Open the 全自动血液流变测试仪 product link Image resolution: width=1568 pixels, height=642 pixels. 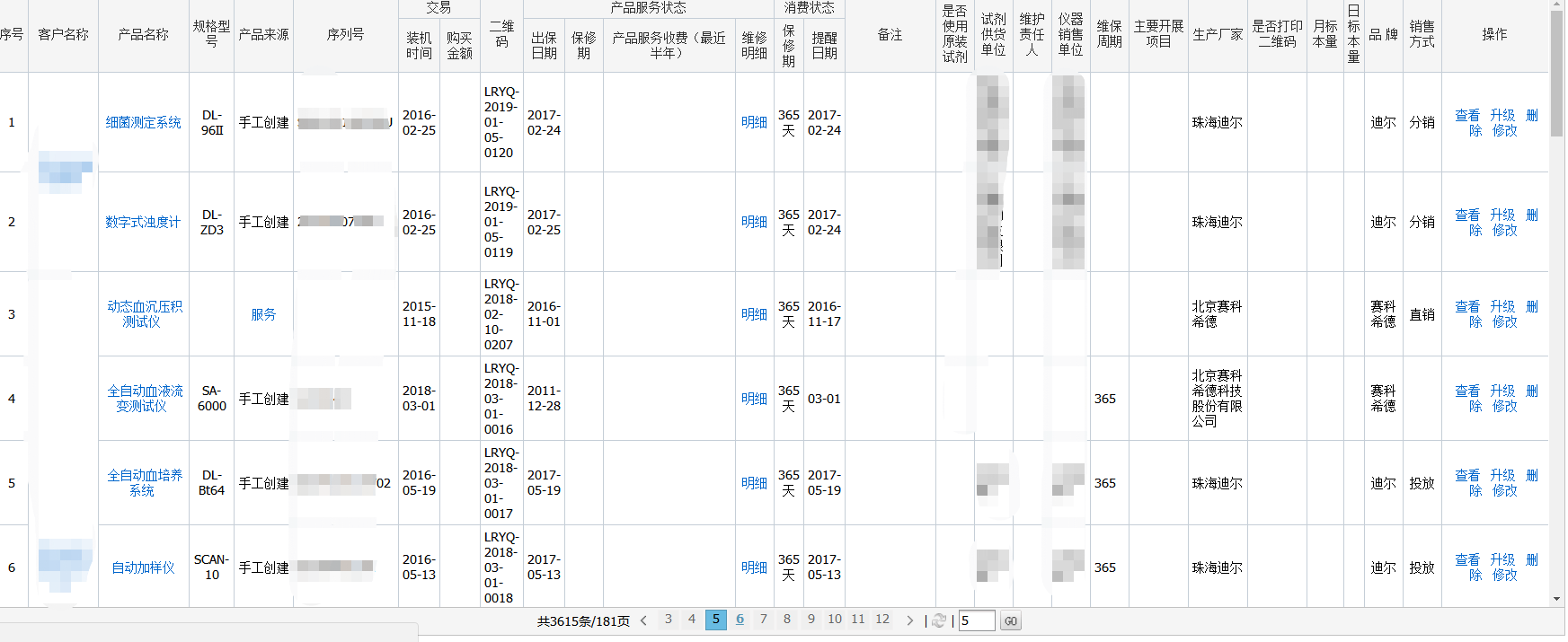click(x=145, y=399)
